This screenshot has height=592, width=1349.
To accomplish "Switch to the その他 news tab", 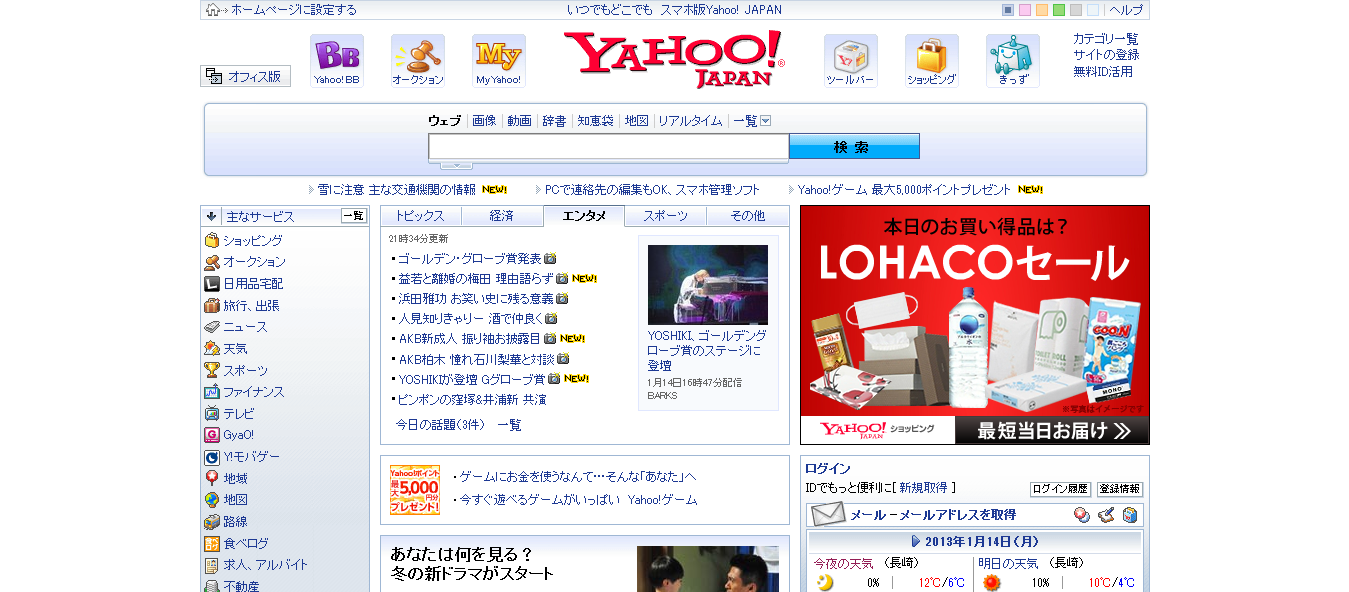I will pos(747,216).
